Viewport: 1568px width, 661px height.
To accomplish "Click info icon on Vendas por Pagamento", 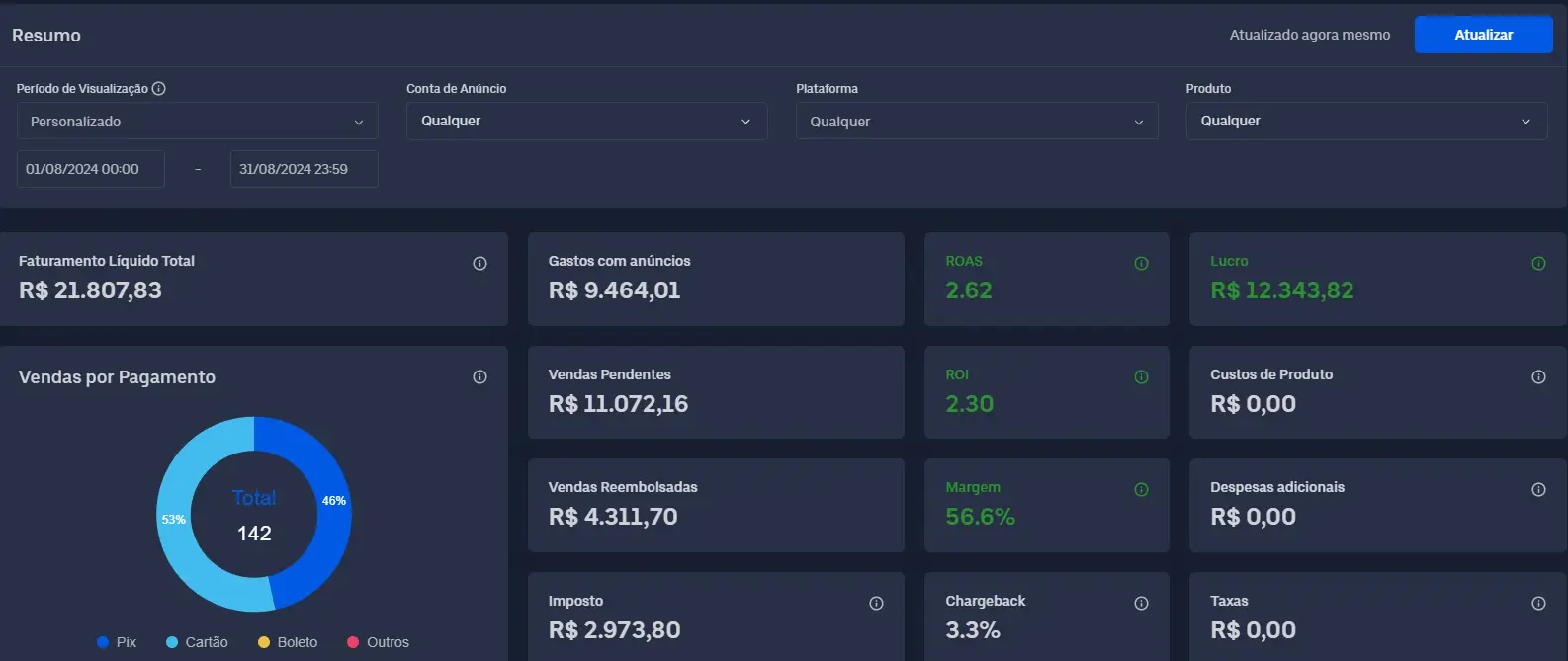I will point(479,377).
